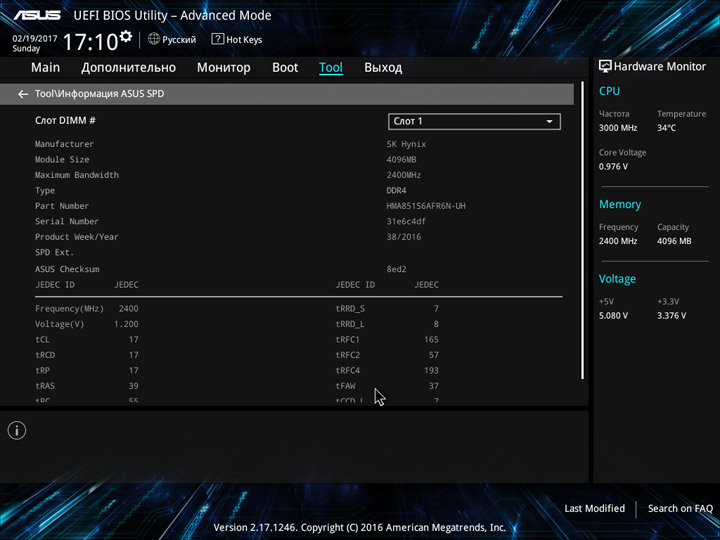
Task: Click tRAS value 39
Action: tap(134, 386)
